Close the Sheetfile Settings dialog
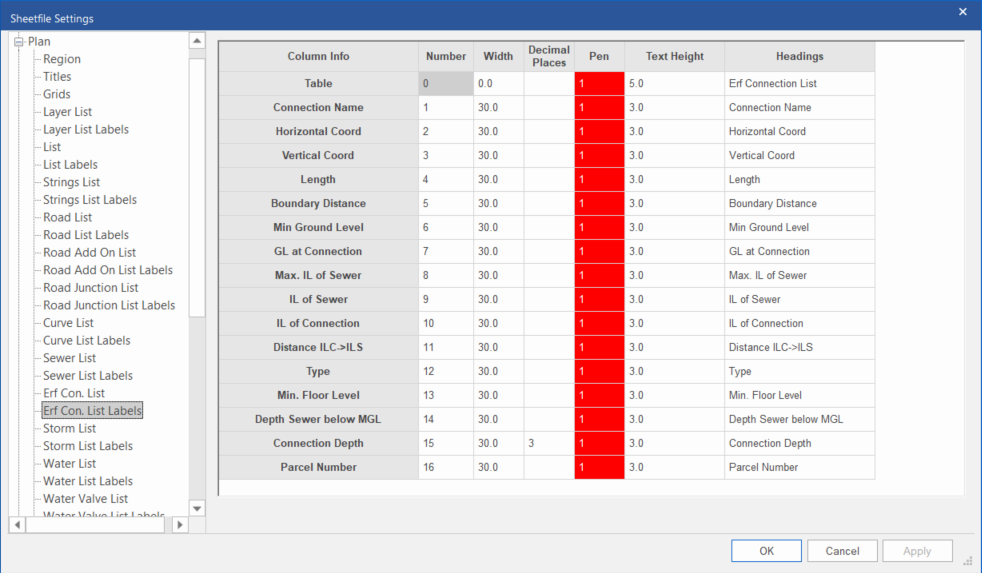 (963, 12)
